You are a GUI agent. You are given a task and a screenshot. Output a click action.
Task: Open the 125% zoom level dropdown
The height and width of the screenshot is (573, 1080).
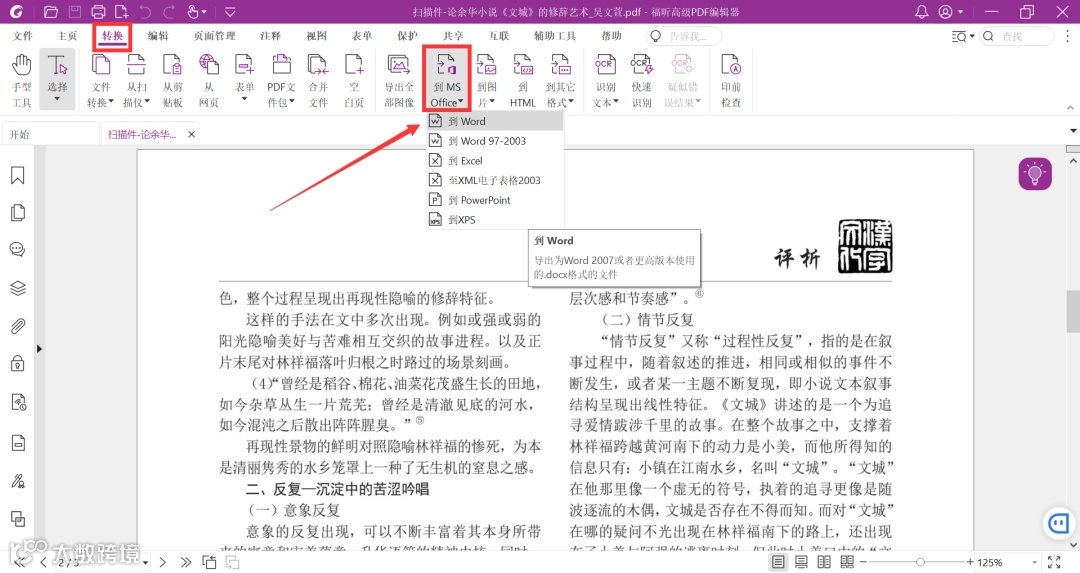[1034, 563]
